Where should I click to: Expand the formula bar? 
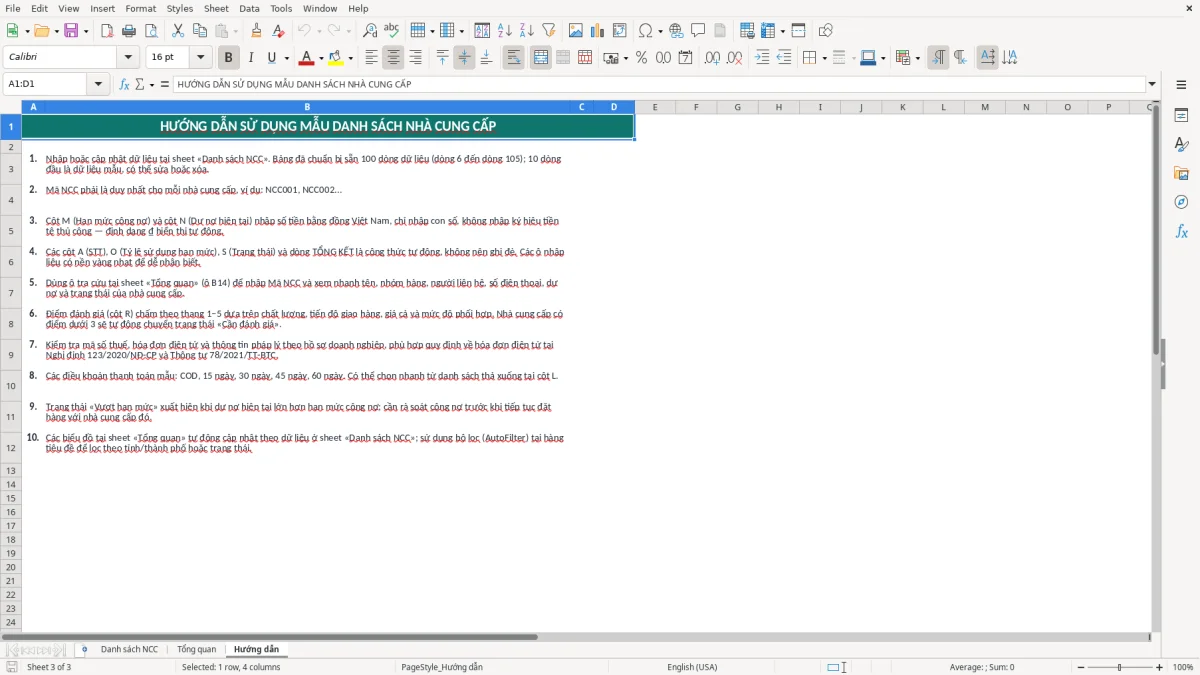(1152, 84)
